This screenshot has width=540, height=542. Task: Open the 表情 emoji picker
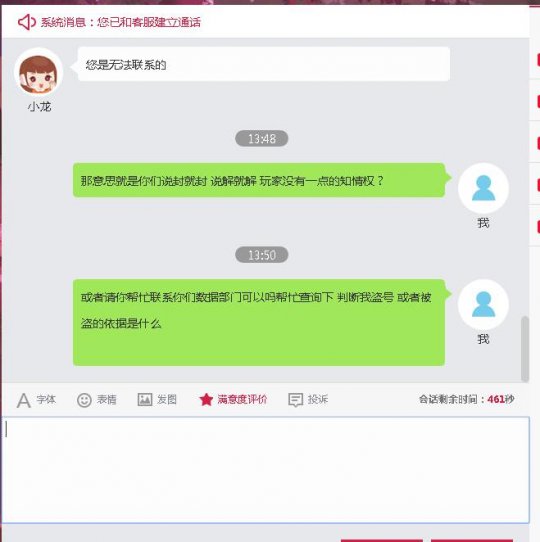click(84, 400)
